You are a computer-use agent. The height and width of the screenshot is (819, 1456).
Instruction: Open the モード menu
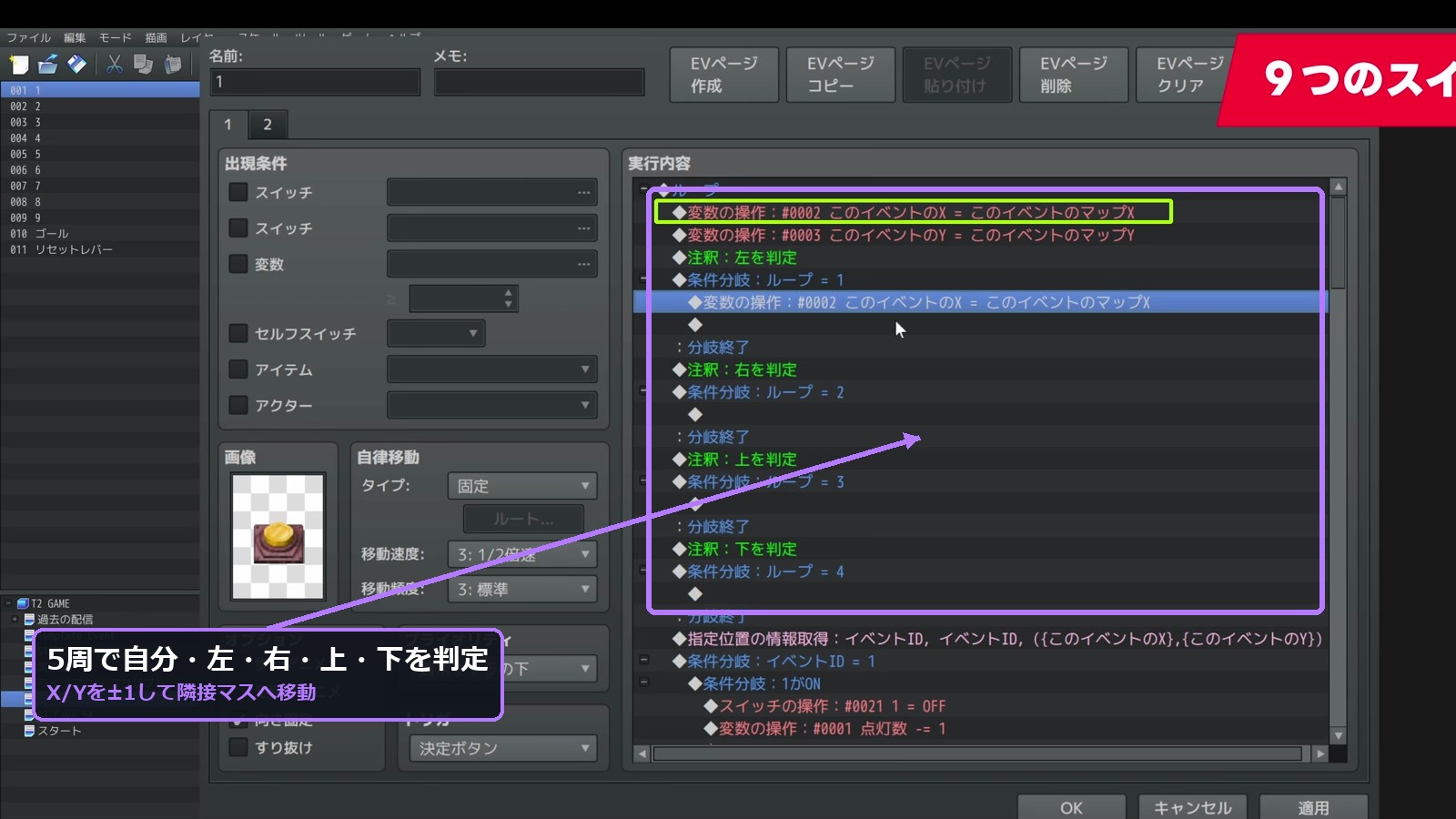click(x=116, y=37)
